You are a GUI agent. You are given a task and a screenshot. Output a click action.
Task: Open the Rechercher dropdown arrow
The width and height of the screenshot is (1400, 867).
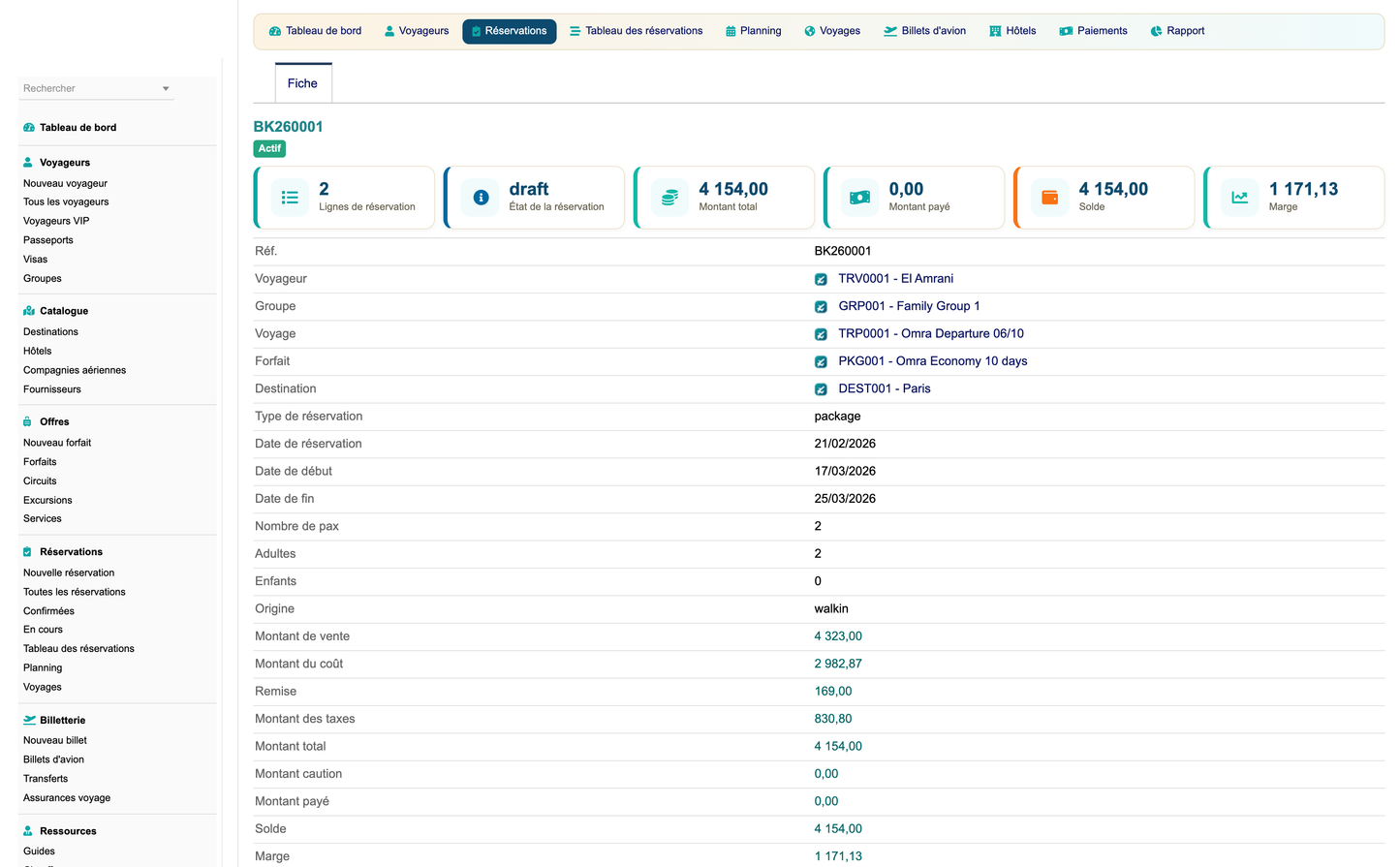coord(166,89)
